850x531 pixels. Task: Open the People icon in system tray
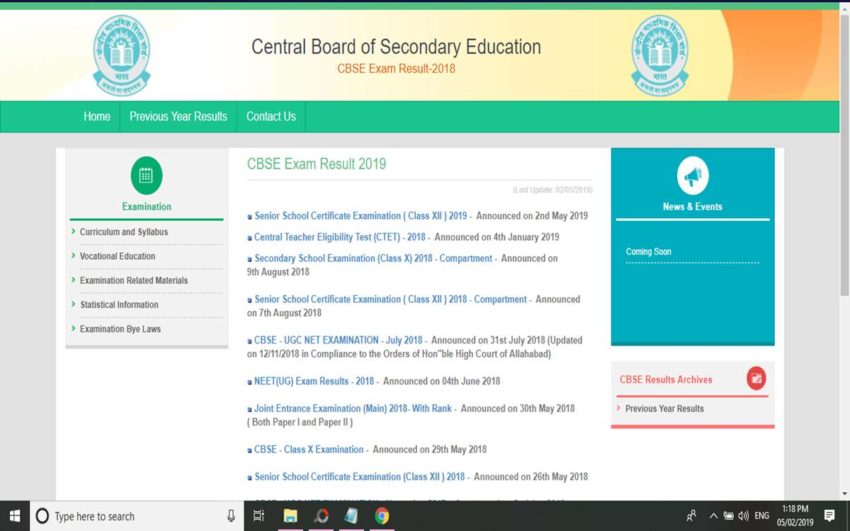pos(691,516)
